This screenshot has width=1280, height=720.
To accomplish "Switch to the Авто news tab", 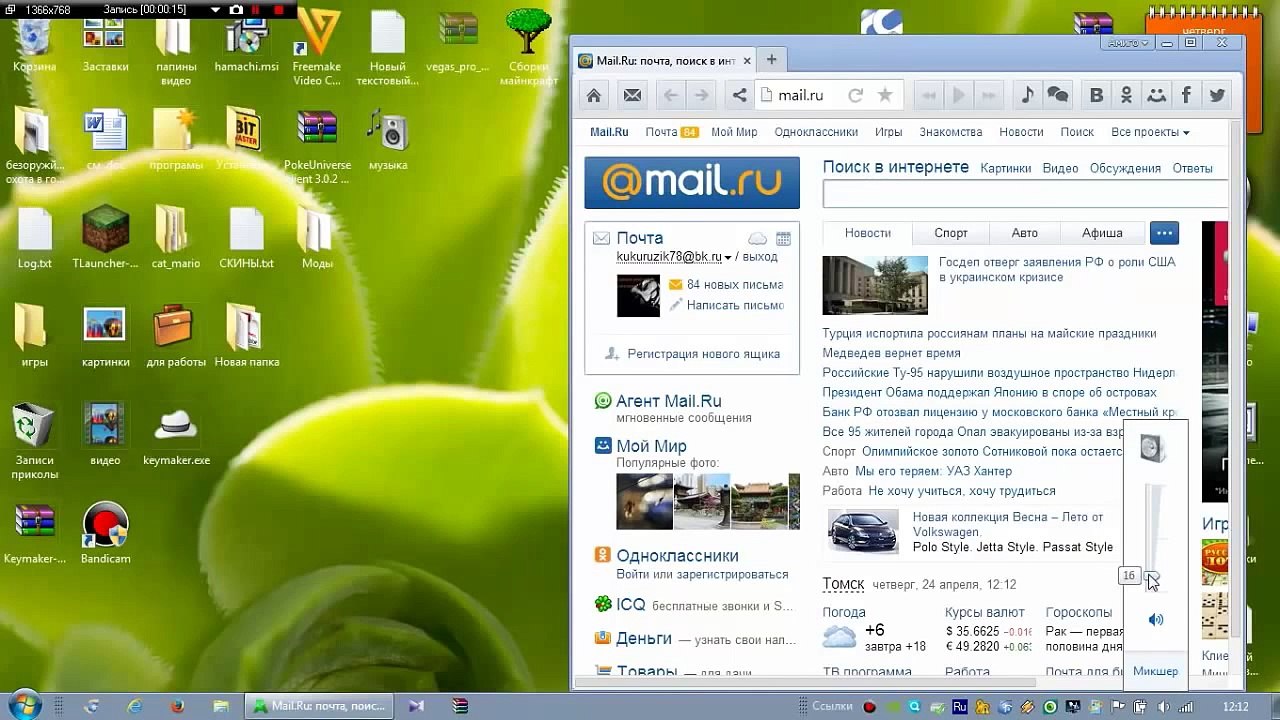I will click(1025, 233).
